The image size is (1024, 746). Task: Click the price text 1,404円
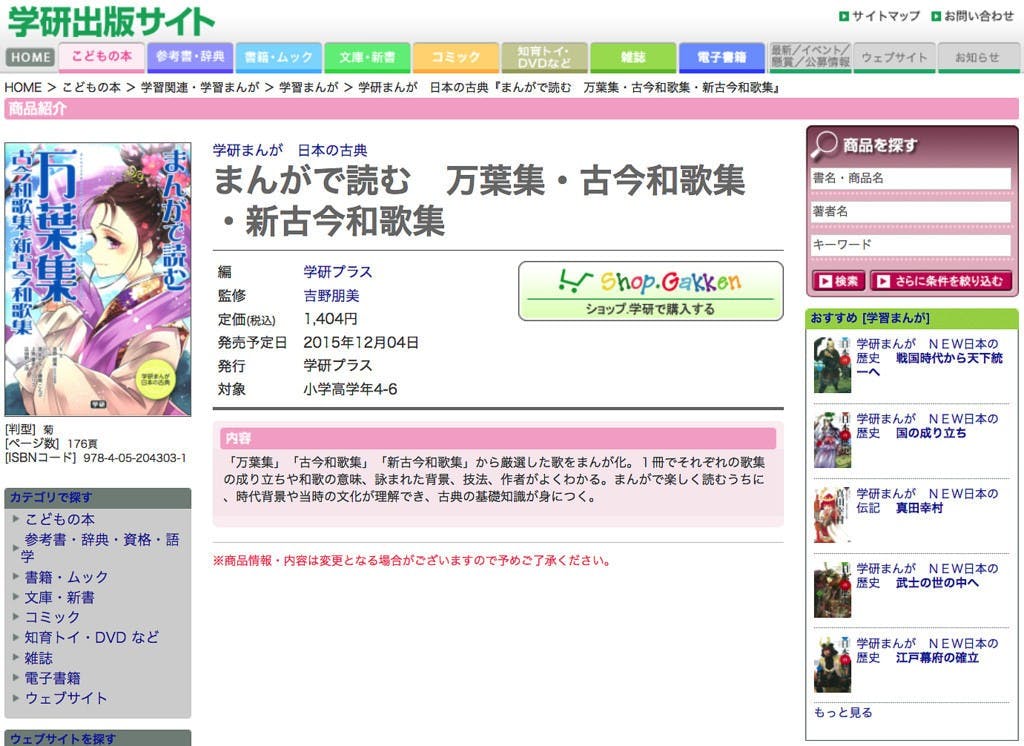(330, 319)
